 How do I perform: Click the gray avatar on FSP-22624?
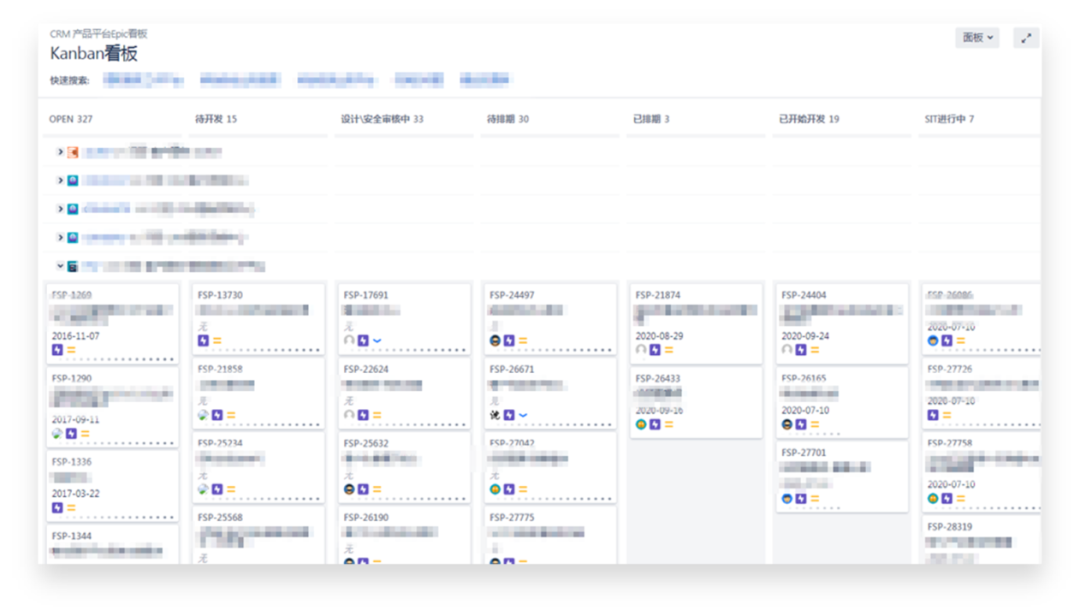click(x=349, y=415)
